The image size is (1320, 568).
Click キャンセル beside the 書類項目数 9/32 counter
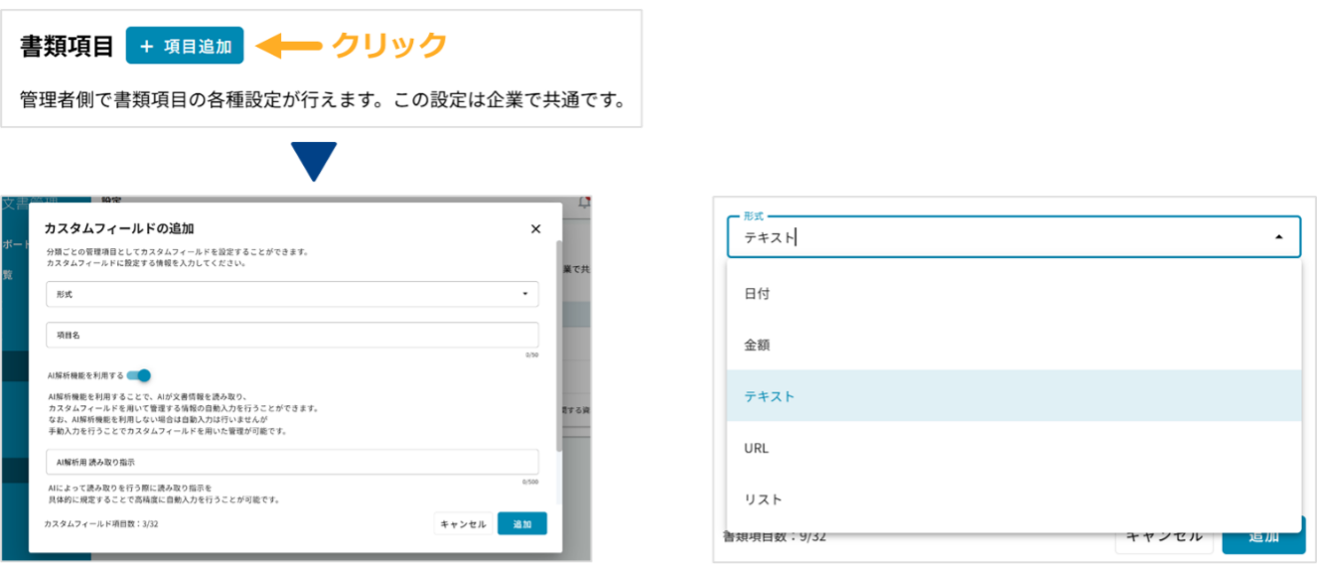click(1164, 536)
